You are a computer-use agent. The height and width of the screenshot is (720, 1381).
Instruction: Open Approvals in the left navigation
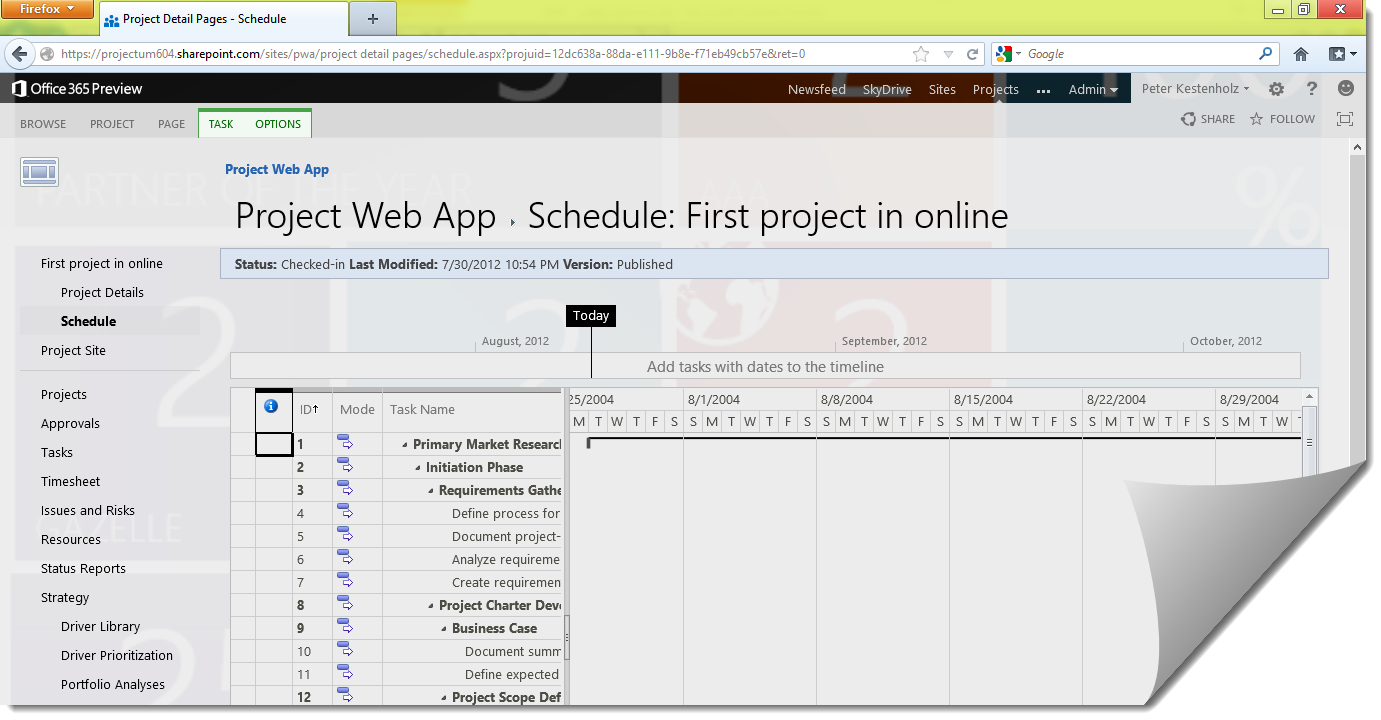point(70,423)
